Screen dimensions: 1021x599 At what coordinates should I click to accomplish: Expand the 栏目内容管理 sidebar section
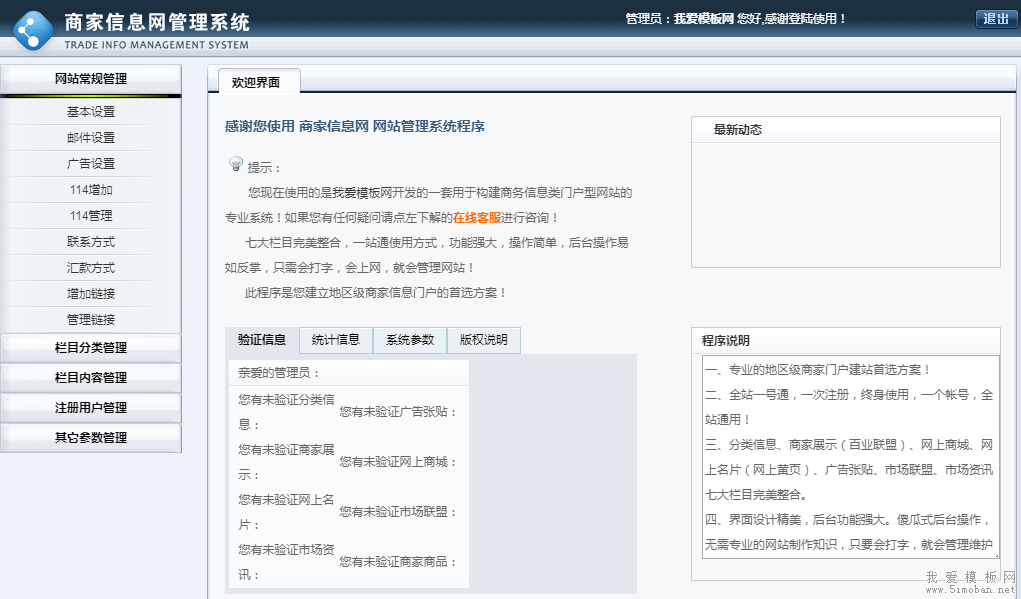(x=91, y=378)
